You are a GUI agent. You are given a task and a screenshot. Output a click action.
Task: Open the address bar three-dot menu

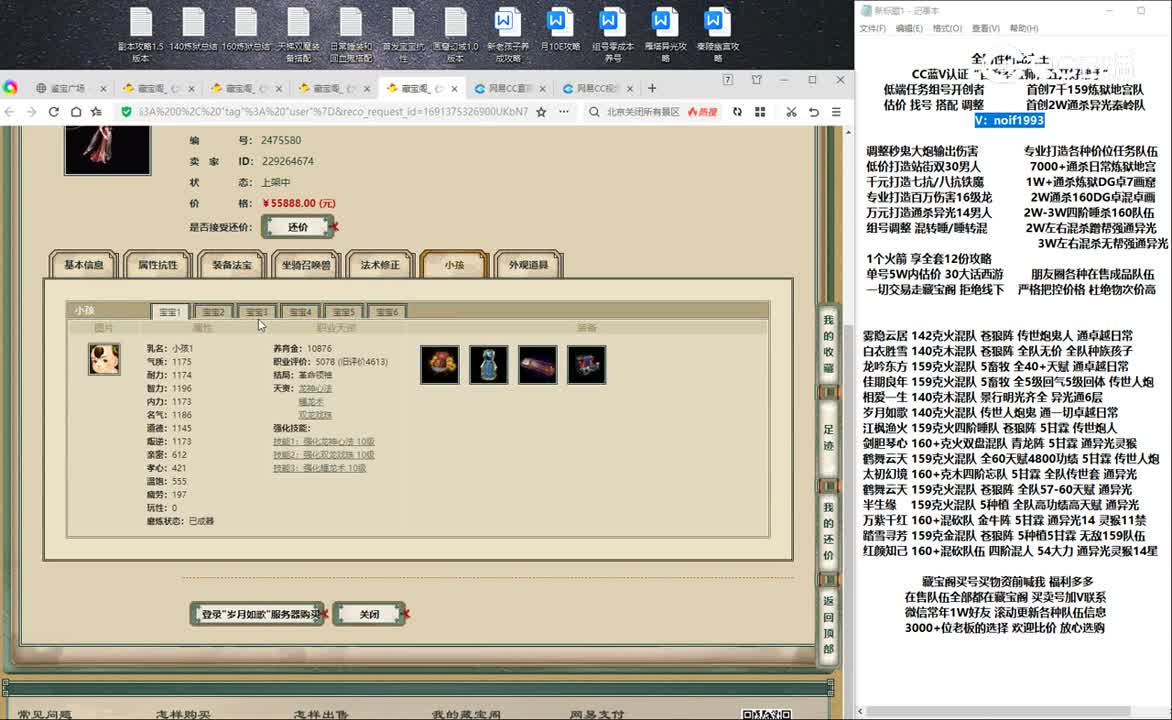click(564, 112)
